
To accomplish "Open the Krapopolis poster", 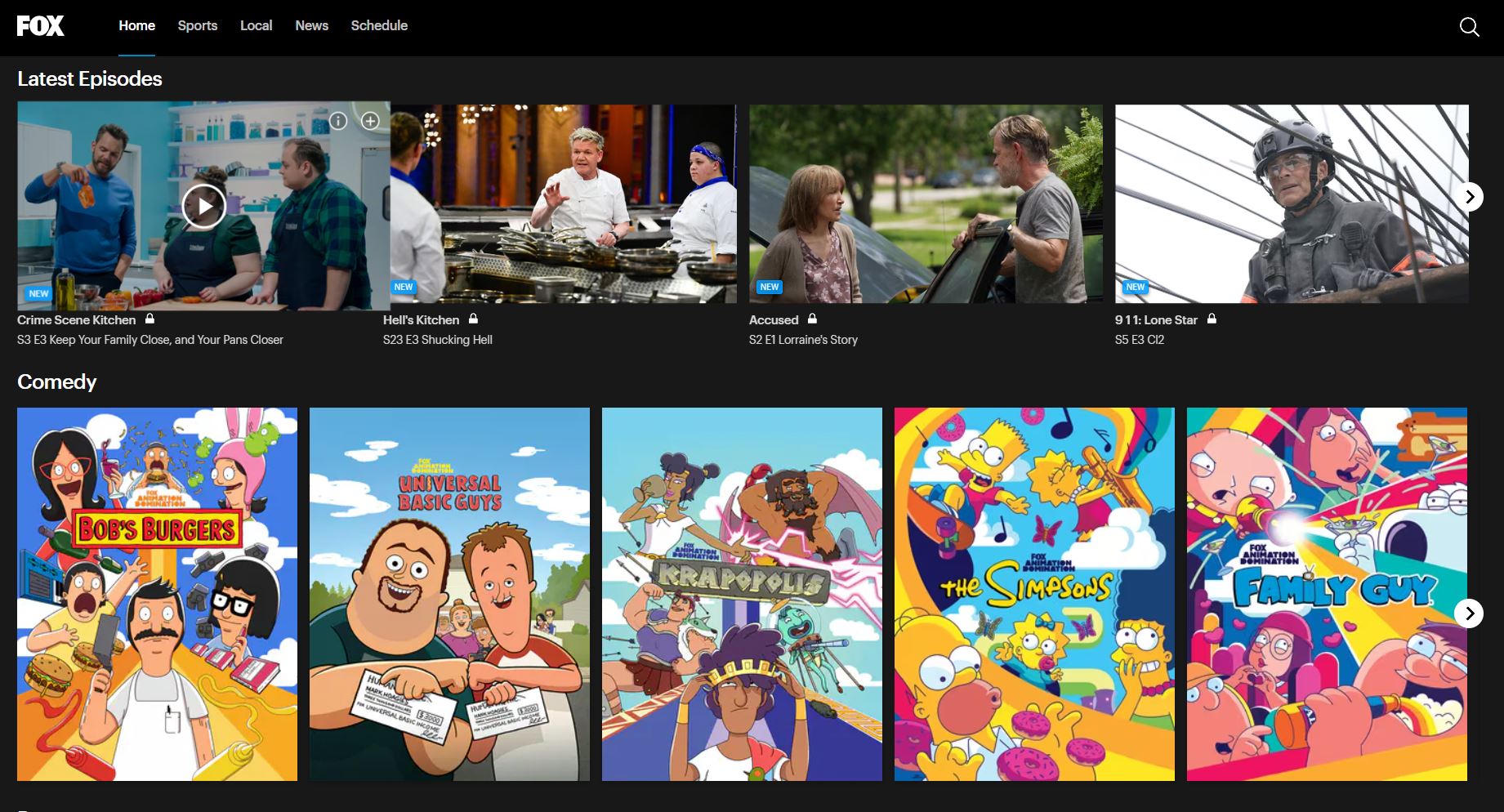I will (742, 594).
